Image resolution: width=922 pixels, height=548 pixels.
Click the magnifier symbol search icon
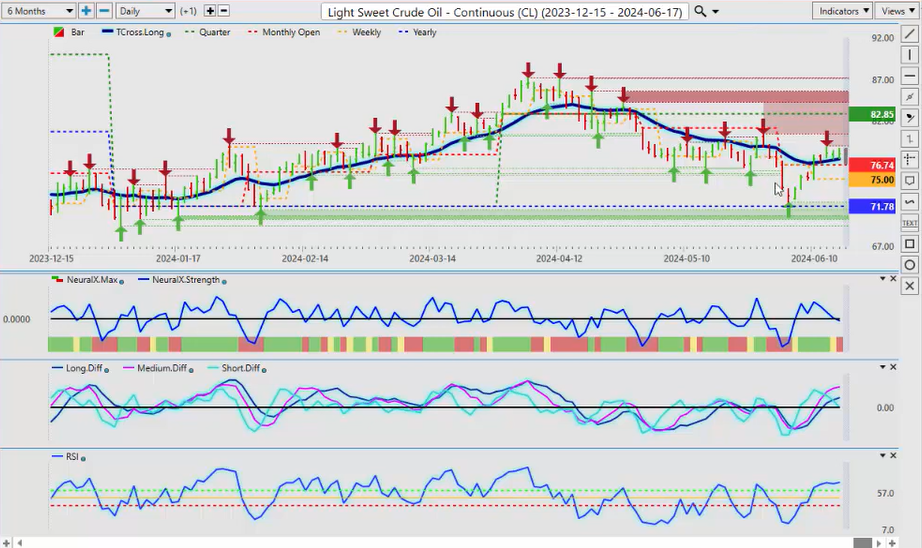click(x=700, y=11)
